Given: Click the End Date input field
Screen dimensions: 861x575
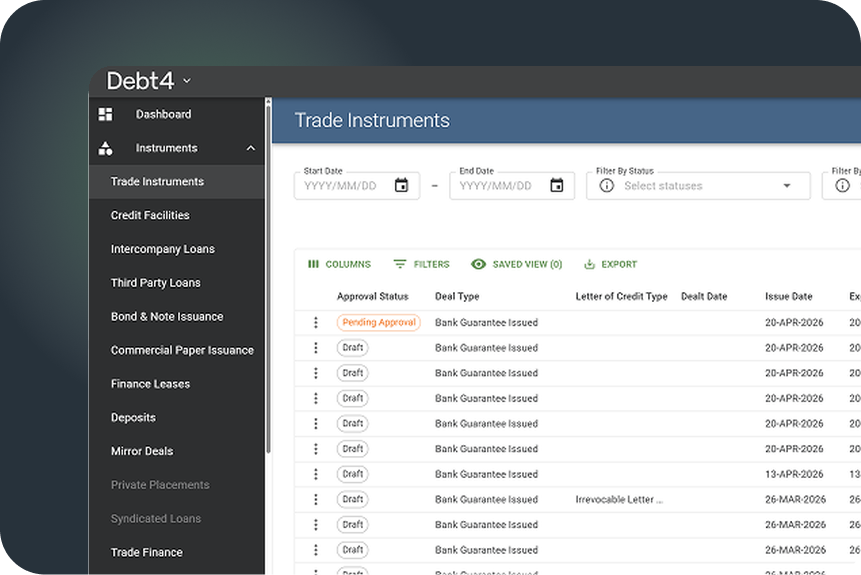Looking at the screenshot, I should tap(512, 186).
